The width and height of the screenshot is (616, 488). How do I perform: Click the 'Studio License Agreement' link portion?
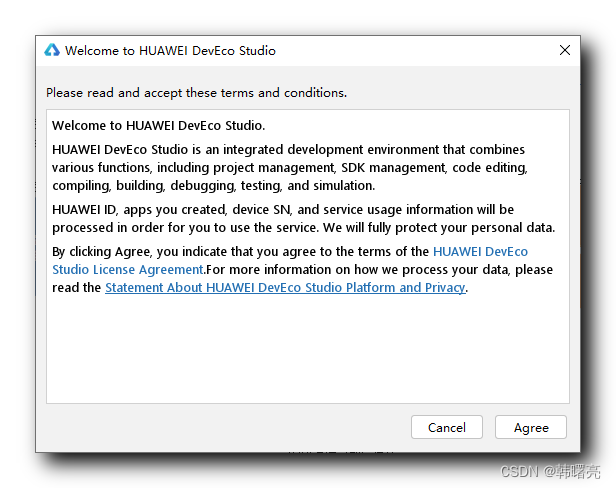click(x=128, y=270)
